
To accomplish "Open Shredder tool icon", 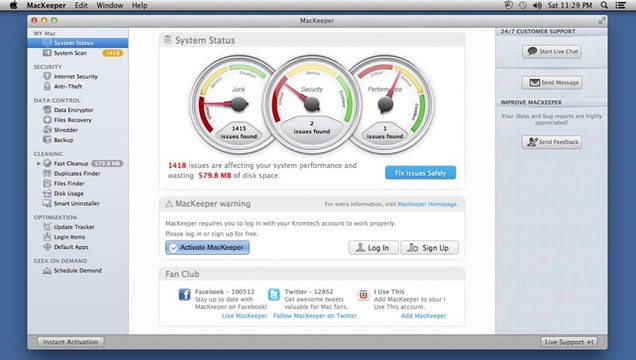I will [x=47, y=130].
